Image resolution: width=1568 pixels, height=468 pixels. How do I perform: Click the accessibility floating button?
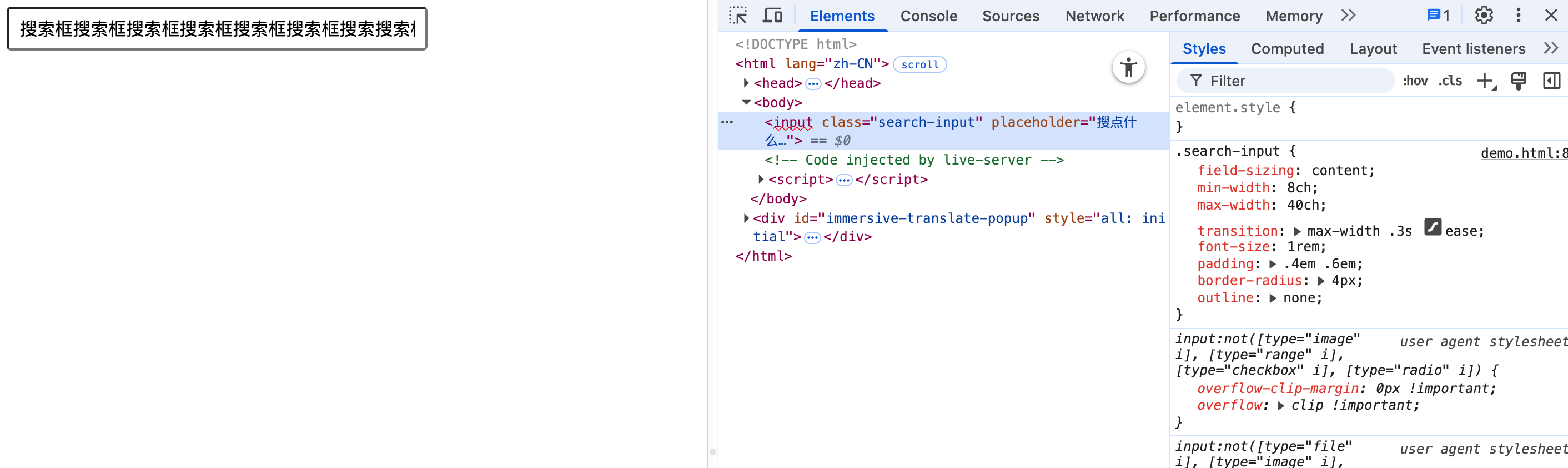click(1128, 67)
